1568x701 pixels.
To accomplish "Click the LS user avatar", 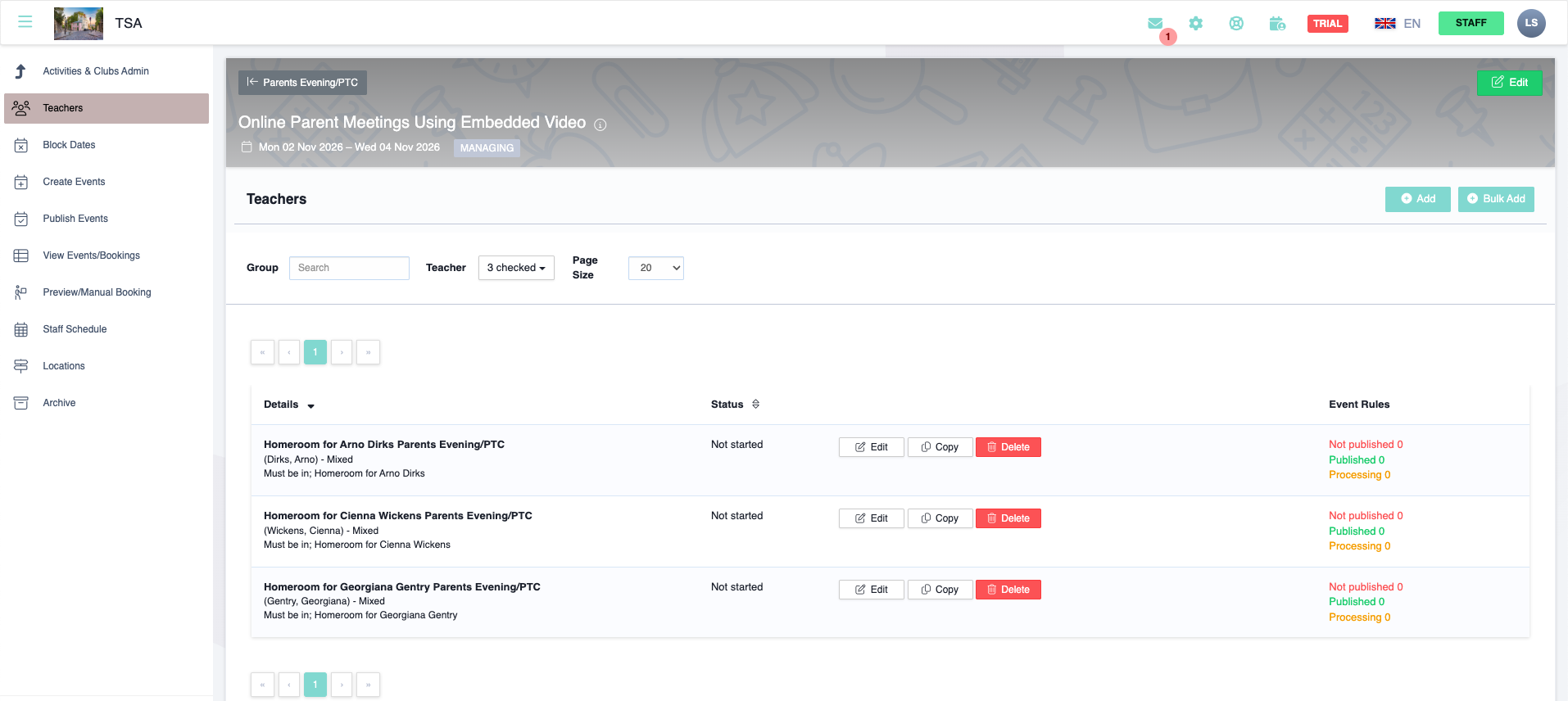I will point(1531,23).
